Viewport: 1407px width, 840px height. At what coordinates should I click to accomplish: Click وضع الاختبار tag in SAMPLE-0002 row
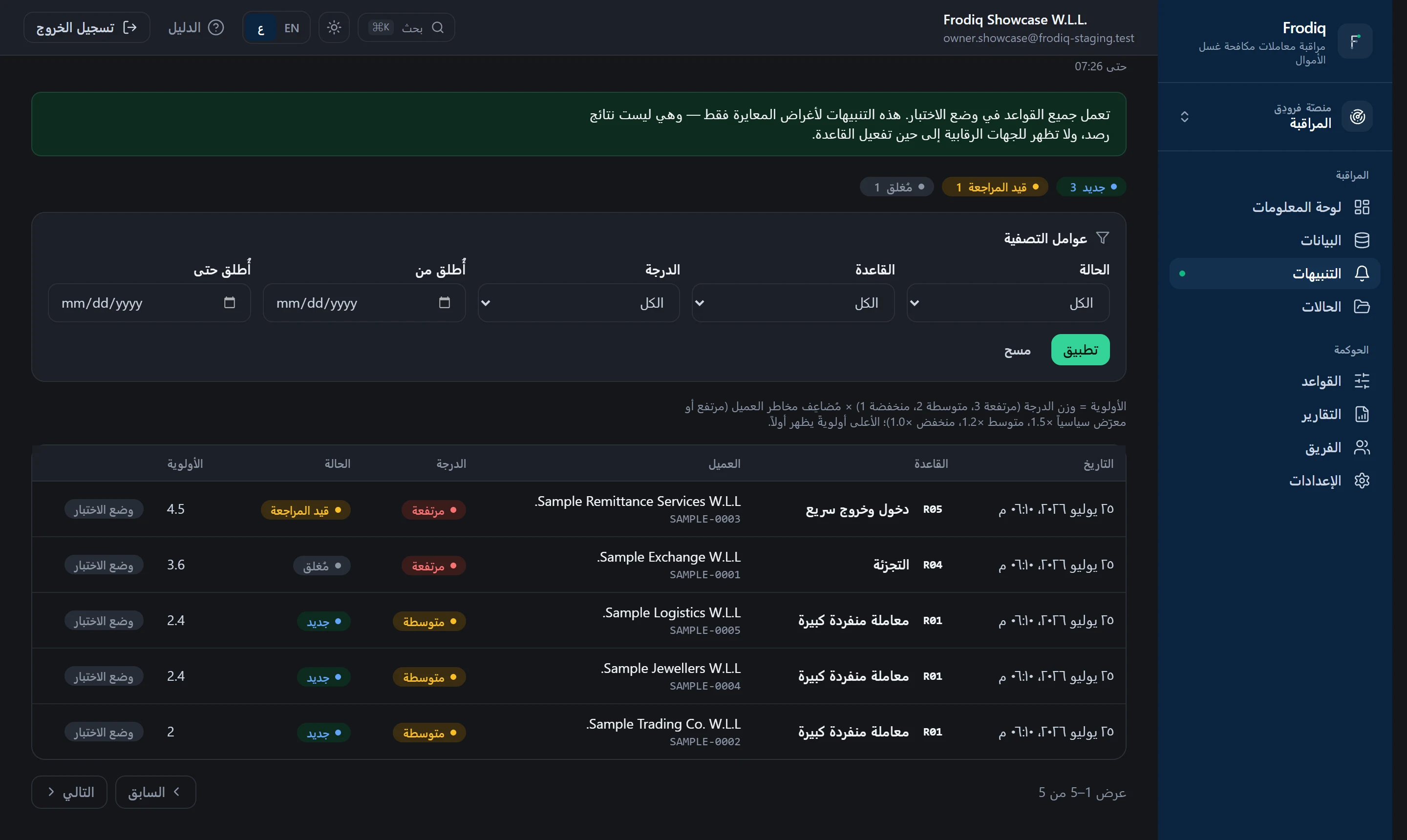click(104, 732)
